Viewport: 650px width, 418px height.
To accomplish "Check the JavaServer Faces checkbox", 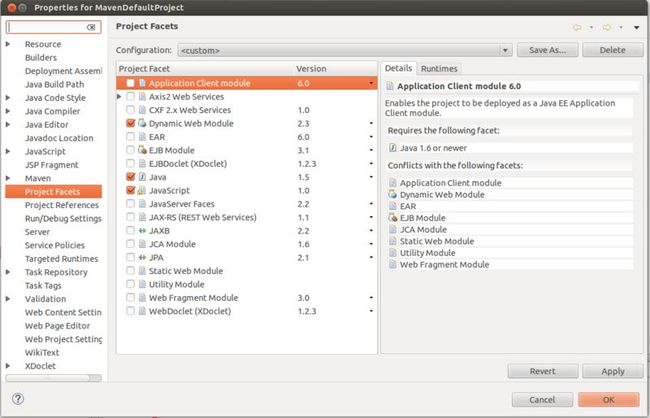I will click(x=130, y=204).
